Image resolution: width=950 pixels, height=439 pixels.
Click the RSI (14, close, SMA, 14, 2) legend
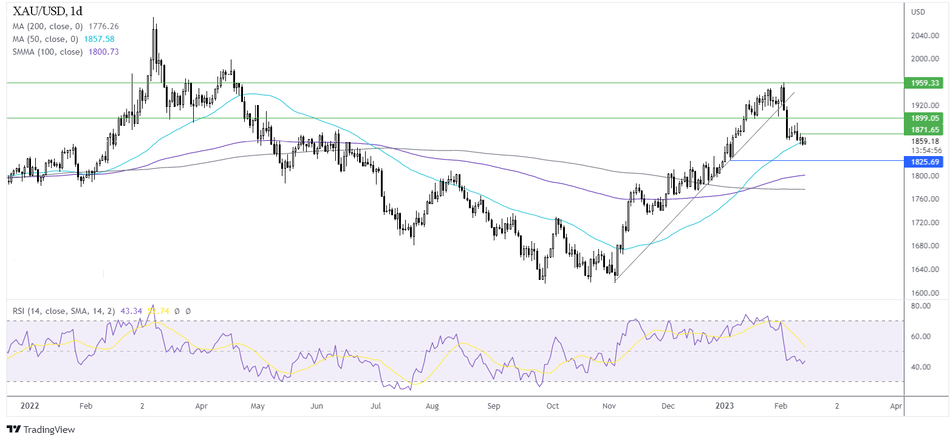pyautogui.click(x=75, y=313)
